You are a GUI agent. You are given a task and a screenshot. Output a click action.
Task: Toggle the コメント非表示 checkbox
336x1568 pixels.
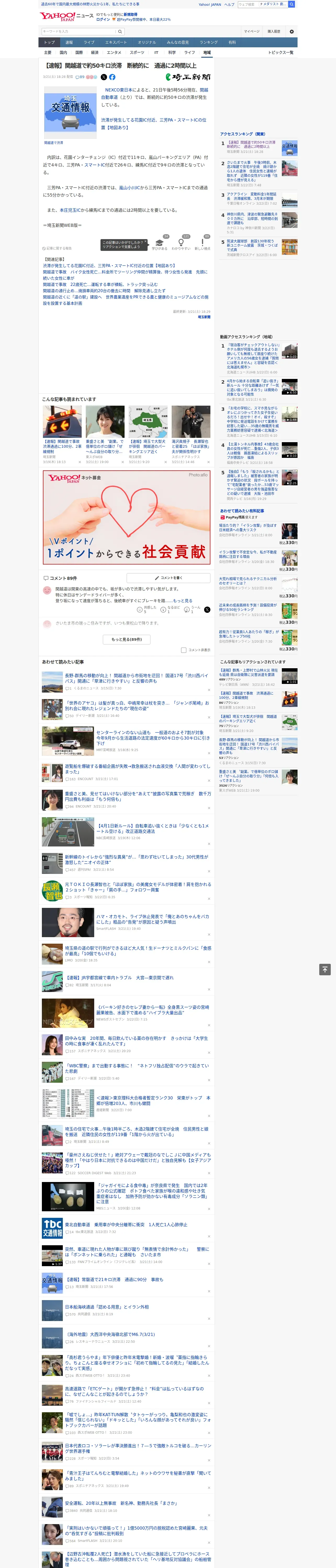(x=183, y=650)
